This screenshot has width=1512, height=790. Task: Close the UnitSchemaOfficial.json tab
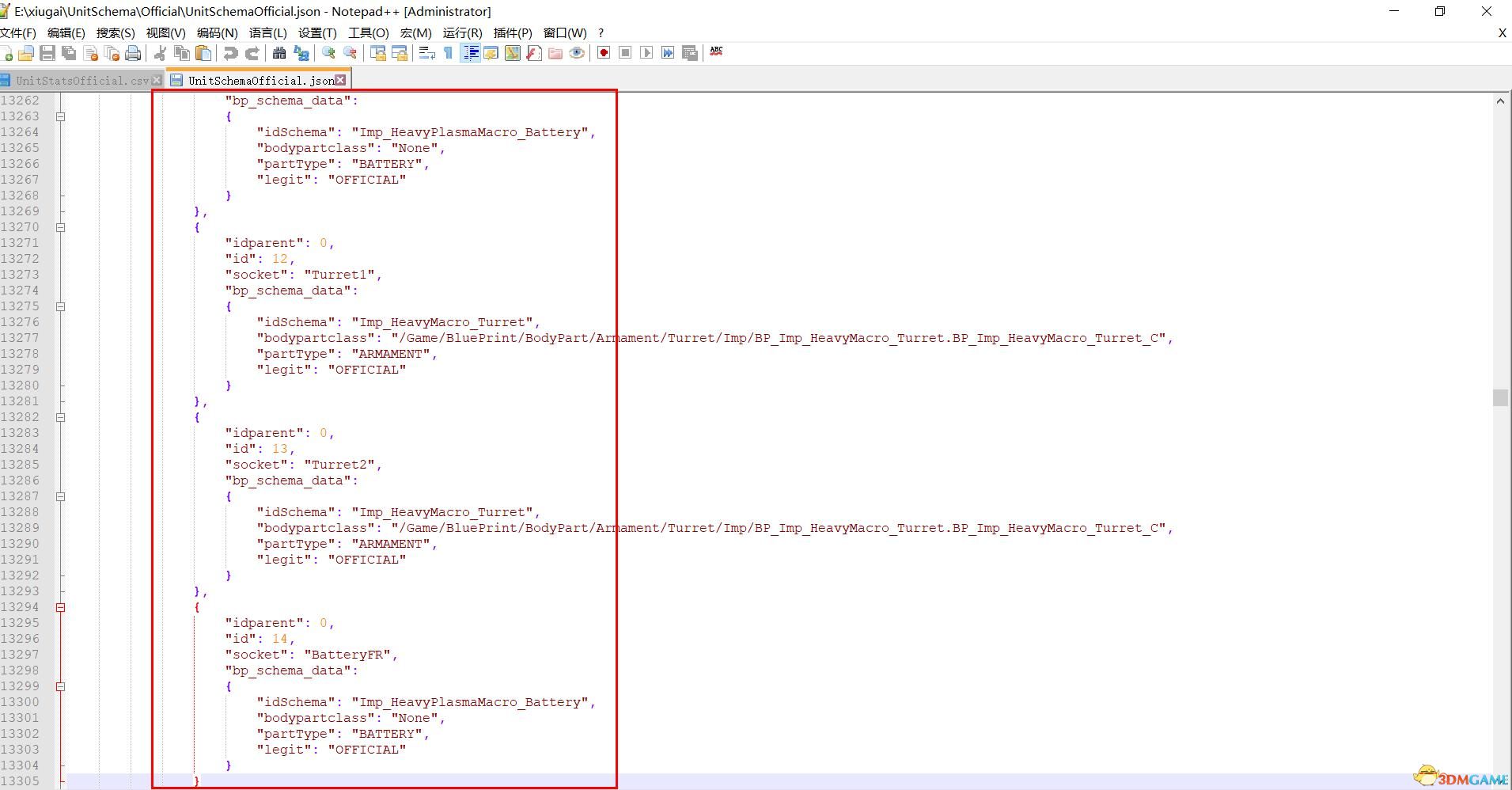340,80
